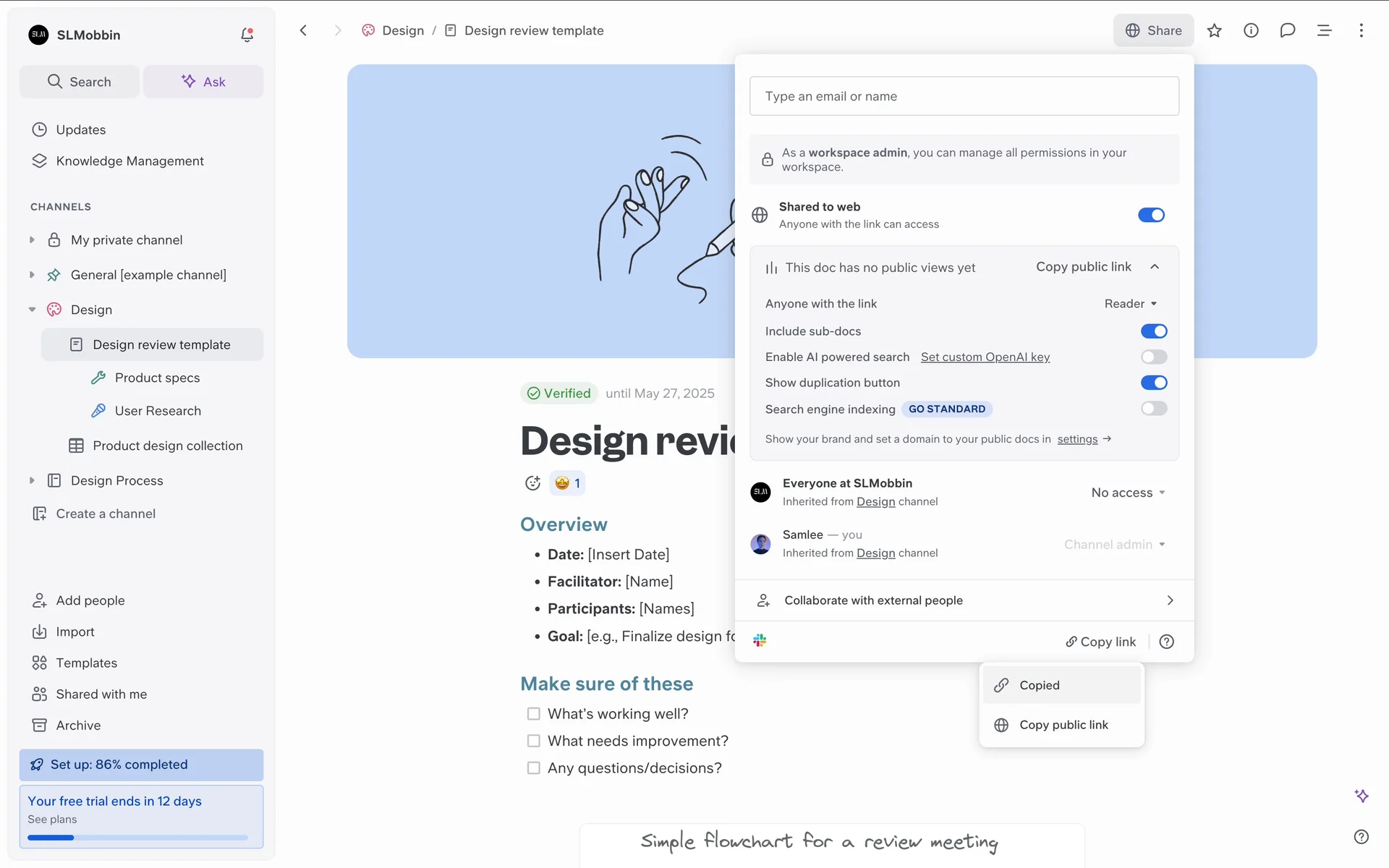The image size is (1389, 868).
Task: Click the Ask button
Action: [203, 82]
